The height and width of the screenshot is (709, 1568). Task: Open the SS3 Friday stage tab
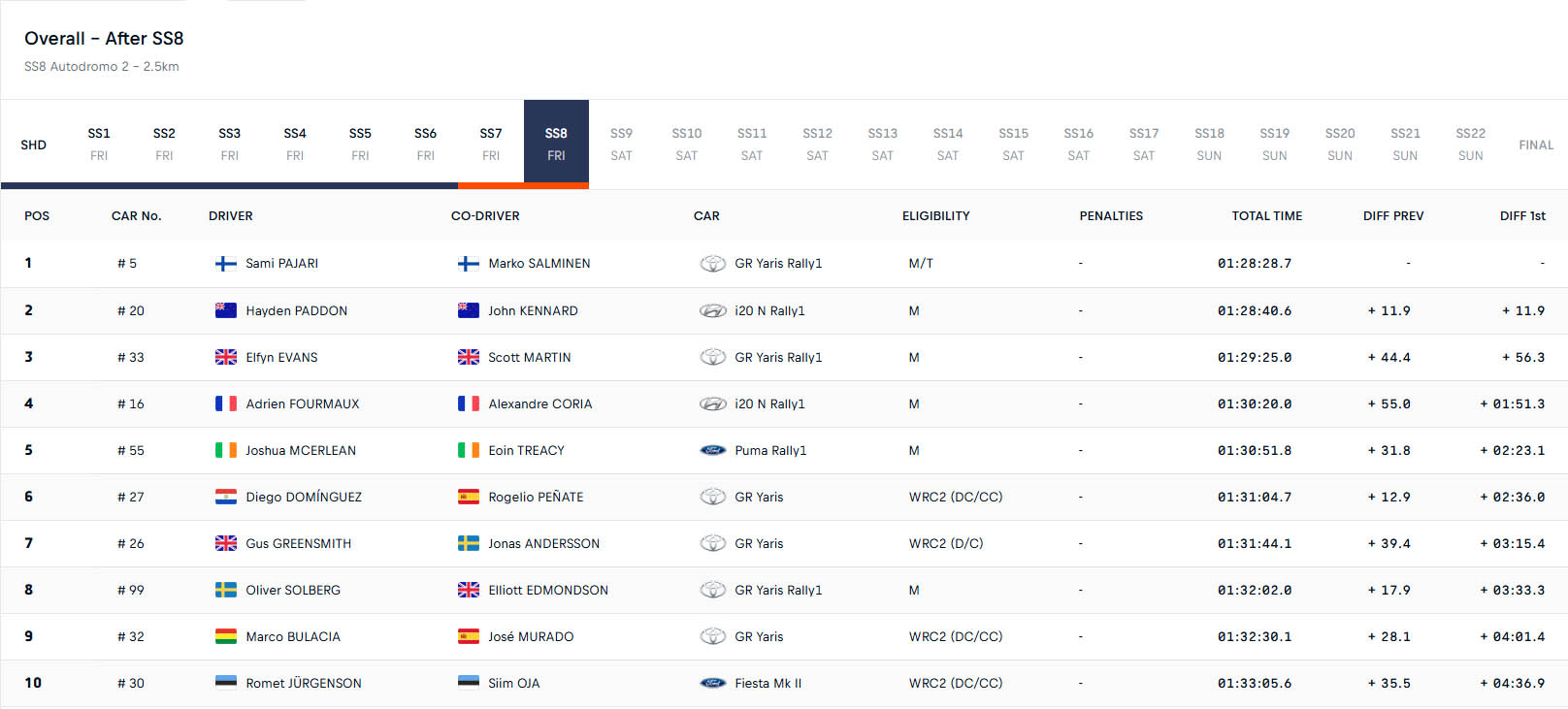[230, 145]
